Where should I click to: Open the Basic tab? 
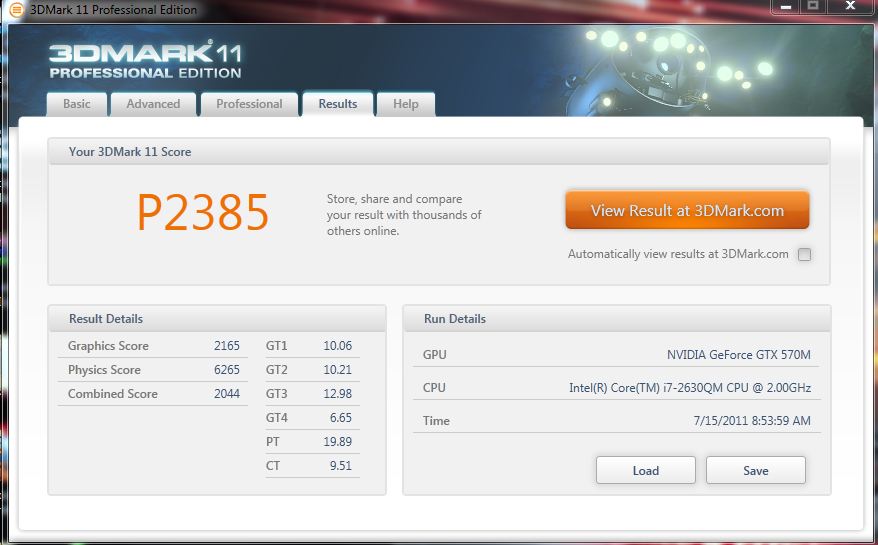pos(77,104)
